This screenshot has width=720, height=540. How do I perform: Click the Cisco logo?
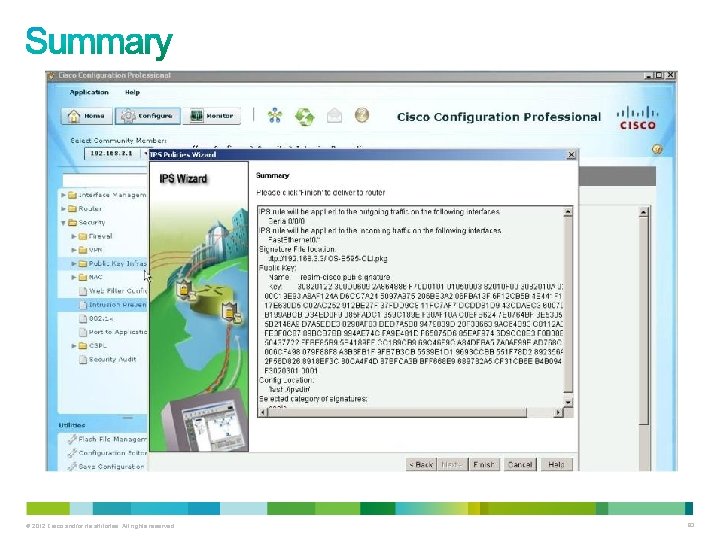click(x=637, y=118)
